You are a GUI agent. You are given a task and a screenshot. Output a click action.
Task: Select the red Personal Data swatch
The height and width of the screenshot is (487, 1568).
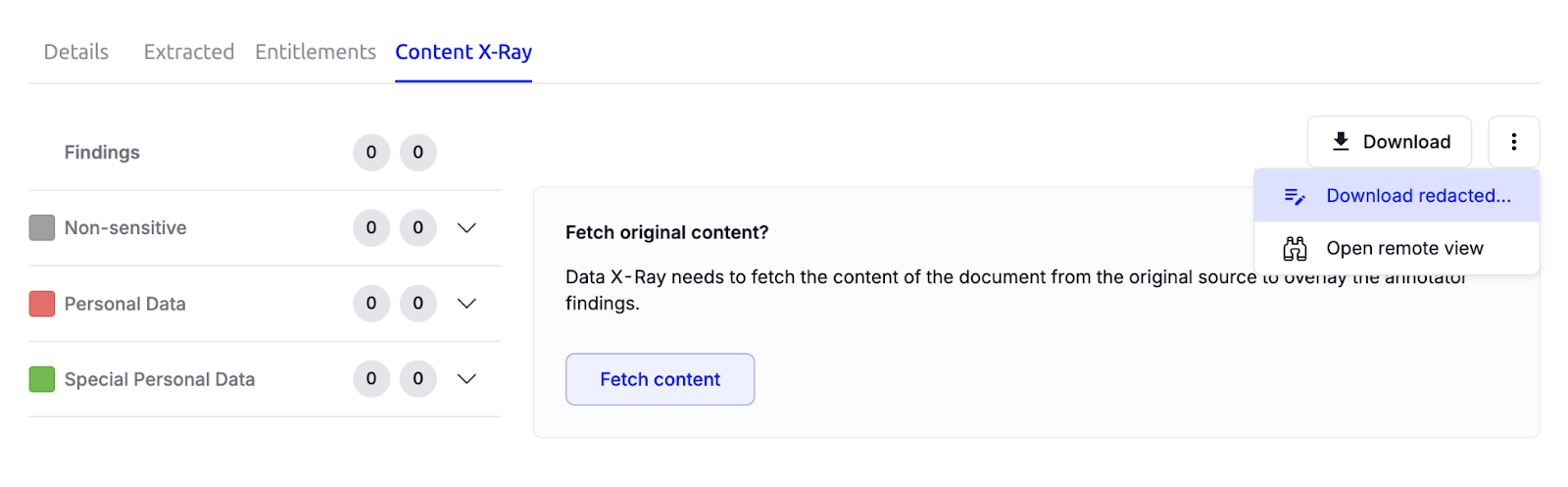42,304
